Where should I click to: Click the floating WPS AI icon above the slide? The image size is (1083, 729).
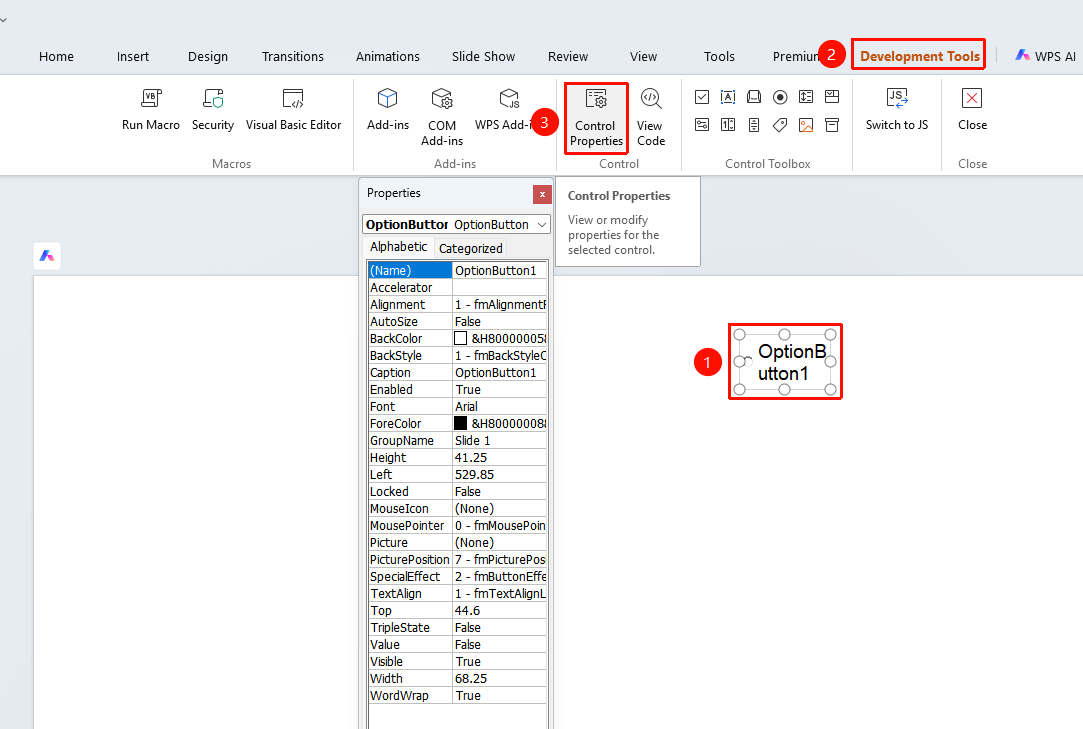[x=47, y=256]
